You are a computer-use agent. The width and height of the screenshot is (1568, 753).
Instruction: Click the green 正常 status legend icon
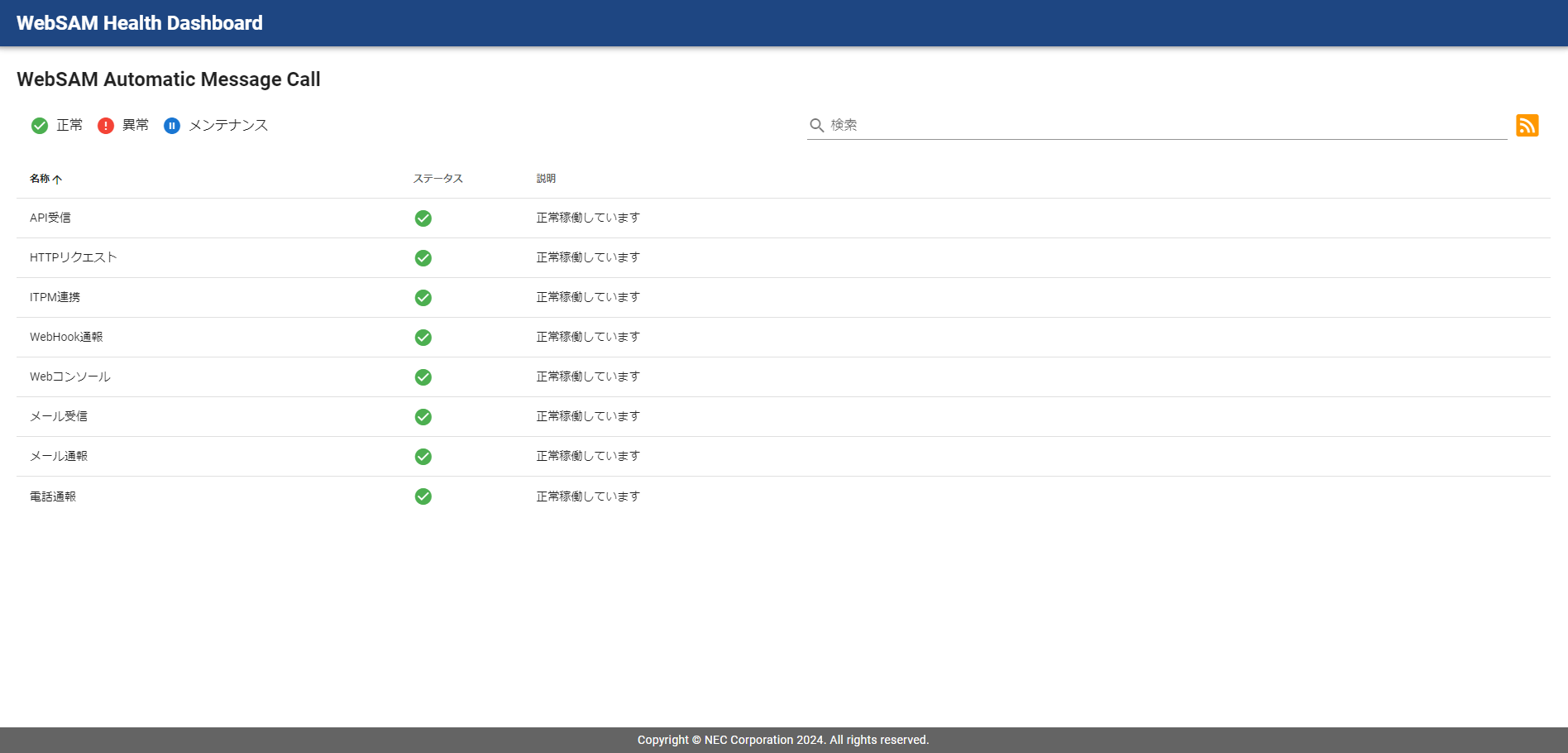pyautogui.click(x=39, y=125)
